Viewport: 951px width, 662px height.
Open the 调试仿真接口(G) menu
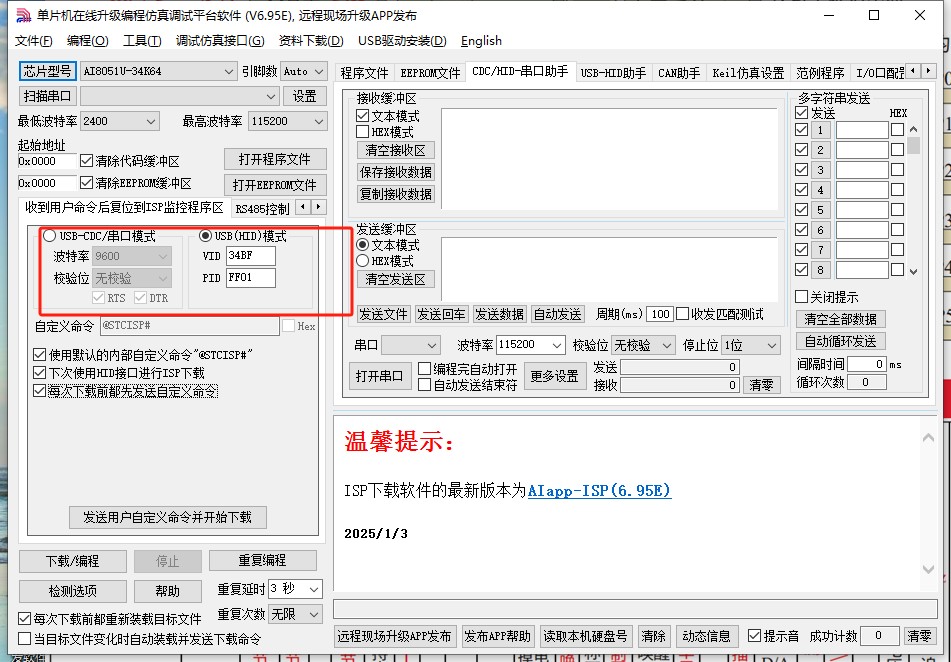[x=220, y=41]
